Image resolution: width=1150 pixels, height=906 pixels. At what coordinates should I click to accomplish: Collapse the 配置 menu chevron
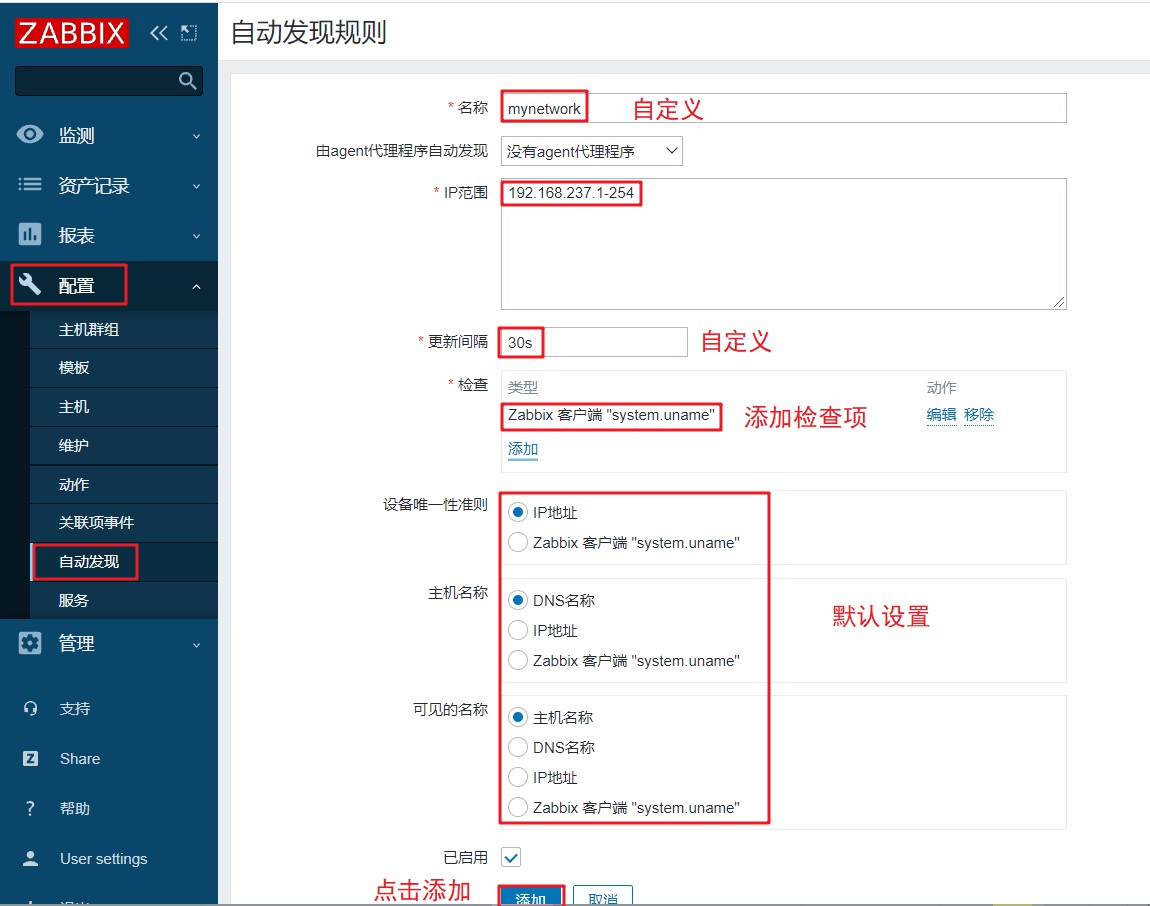[x=196, y=286]
